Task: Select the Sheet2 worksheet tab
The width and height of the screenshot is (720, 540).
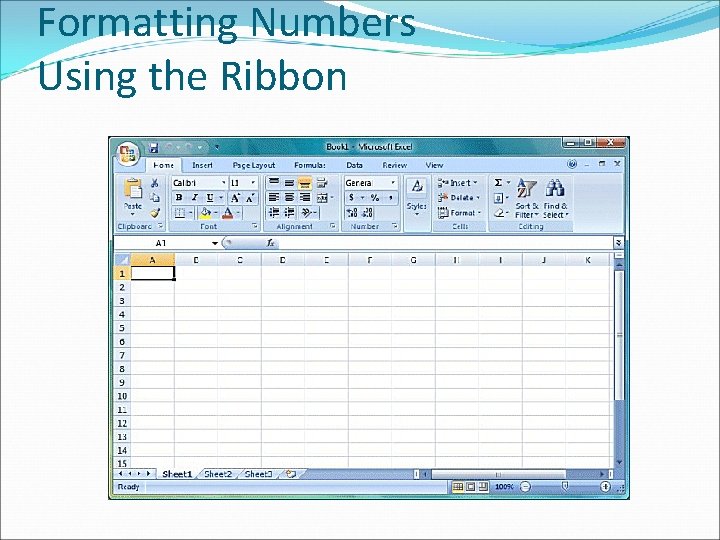Action: click(x=218, y=474)
